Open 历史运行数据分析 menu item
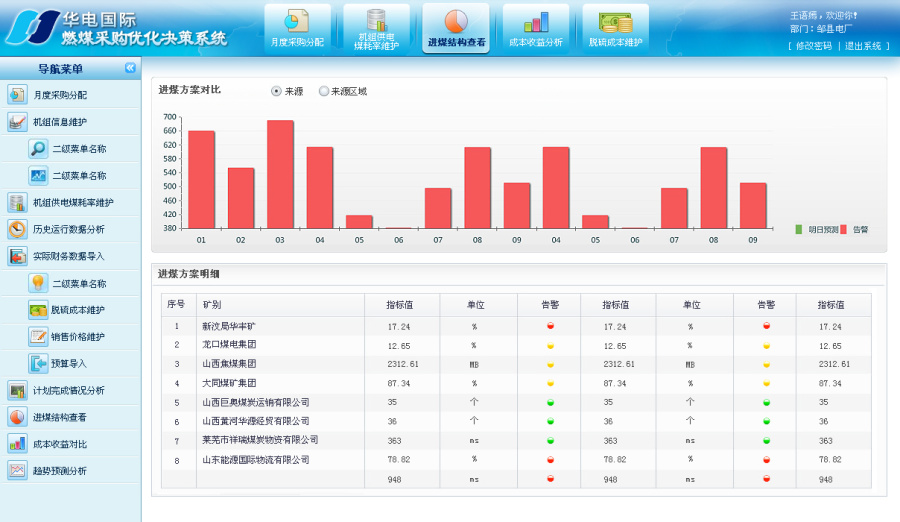900x522 pixels. (71, 229)
